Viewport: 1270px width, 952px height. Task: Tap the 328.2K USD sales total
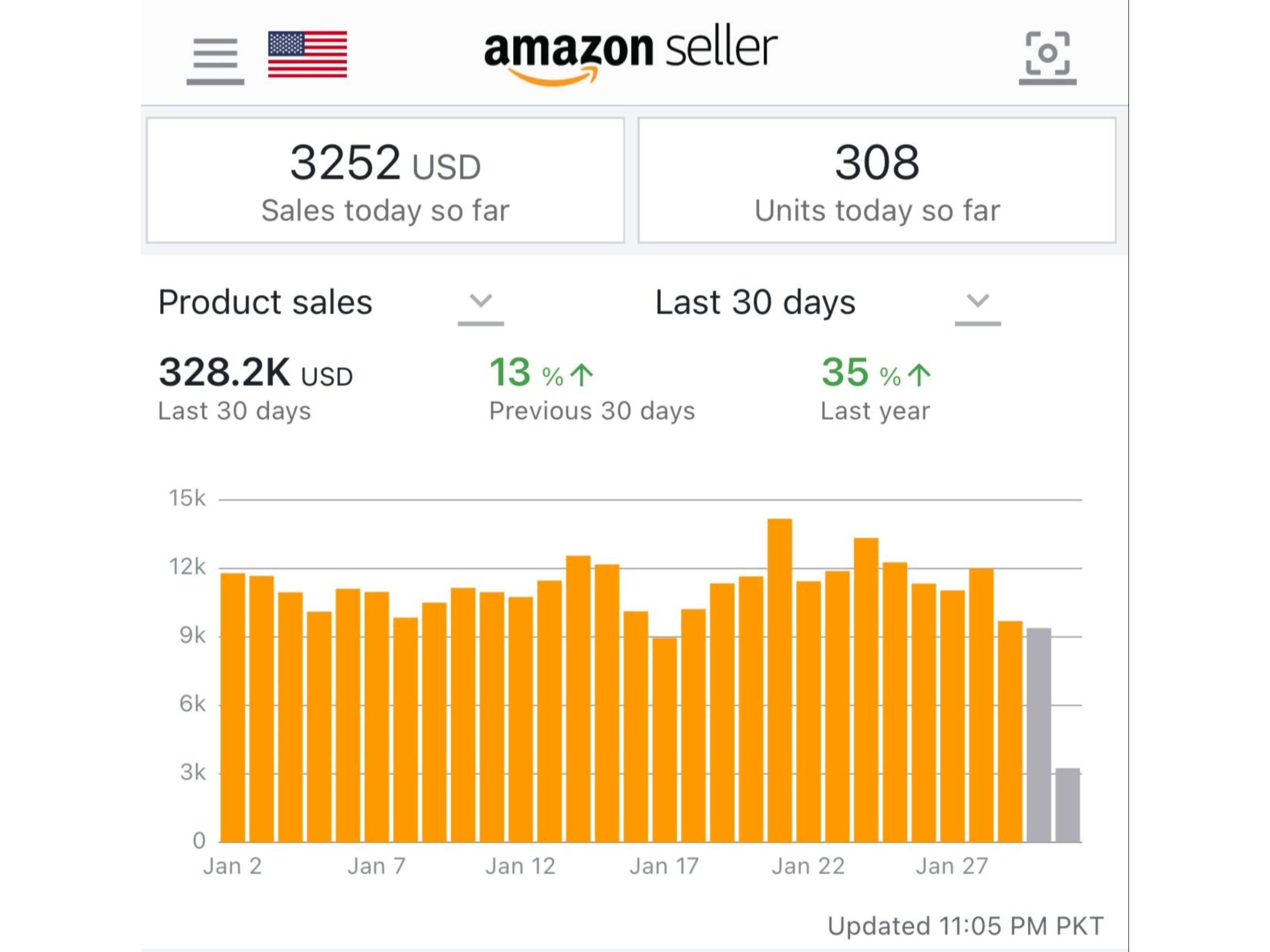pyautogui.click(x=256, y=373)
